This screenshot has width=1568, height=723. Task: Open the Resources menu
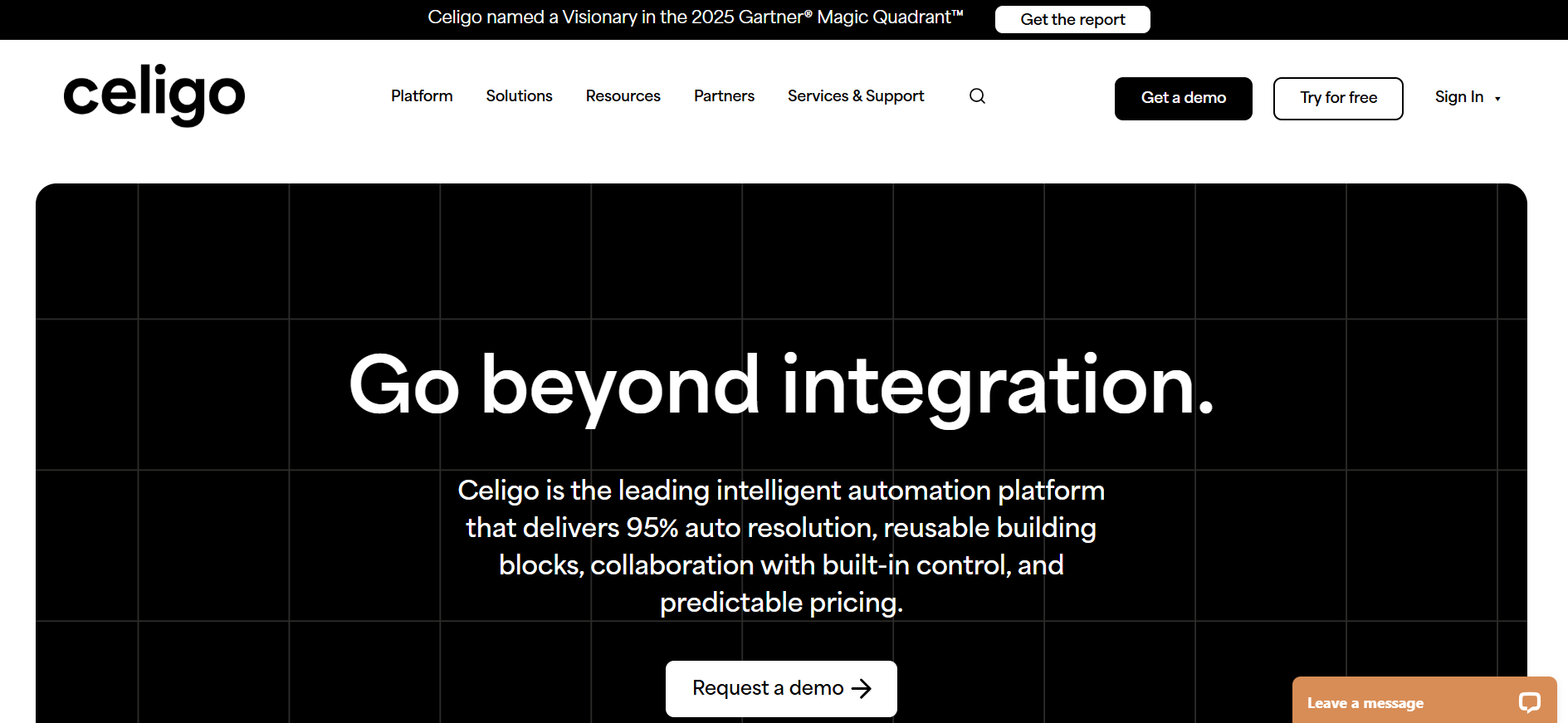(x=623, y=96)
